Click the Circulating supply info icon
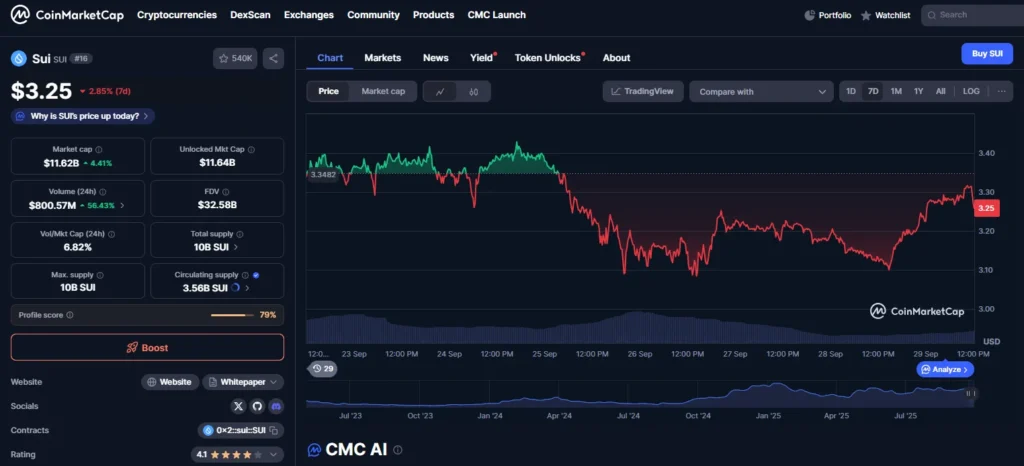The image size is (1024, 466). pyautogui.click(x=245, y=275)
